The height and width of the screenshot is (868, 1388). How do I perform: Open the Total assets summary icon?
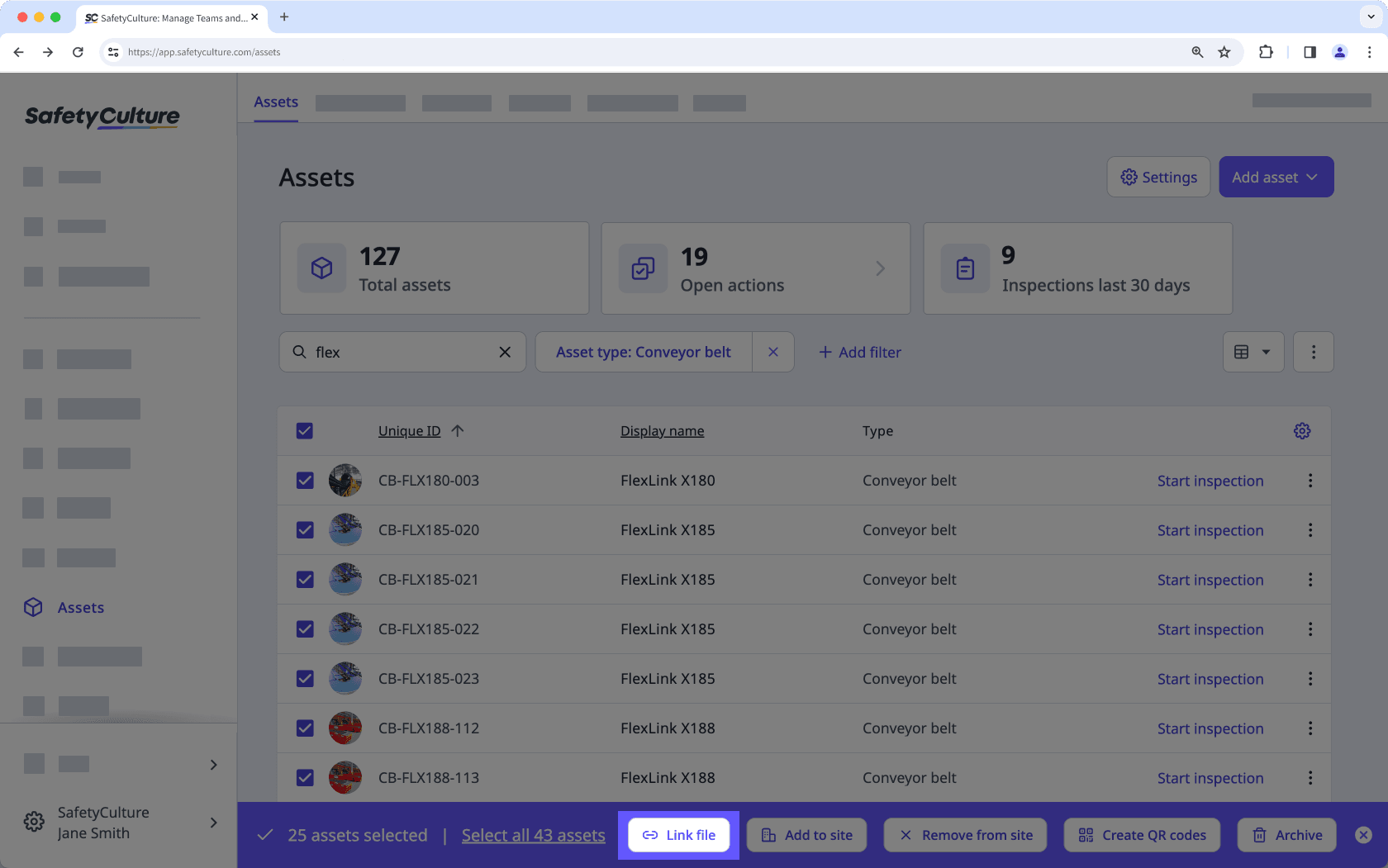click(321, 268)
